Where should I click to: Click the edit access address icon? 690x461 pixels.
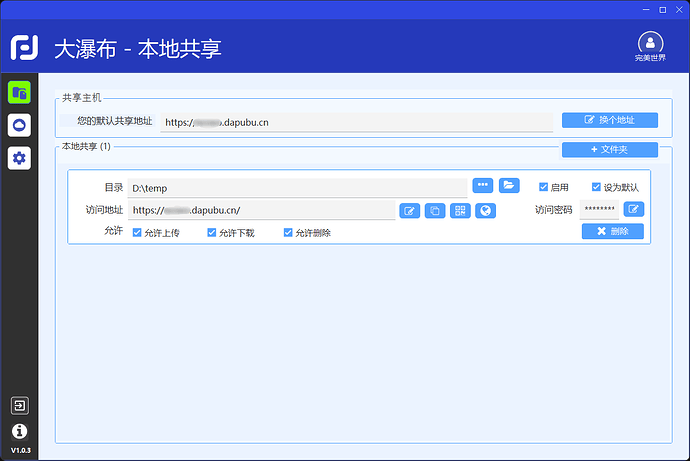[409, 210]
